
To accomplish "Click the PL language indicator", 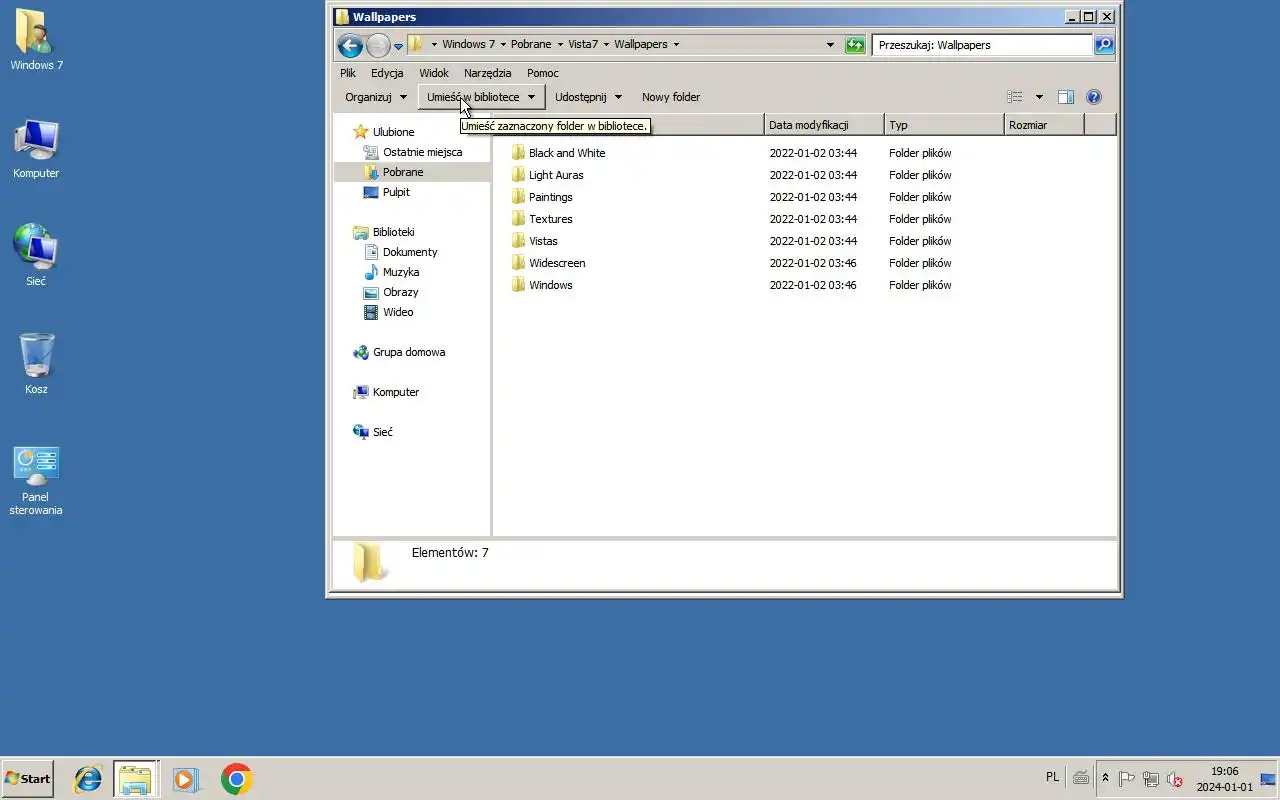I will (x=1052, y=777).
